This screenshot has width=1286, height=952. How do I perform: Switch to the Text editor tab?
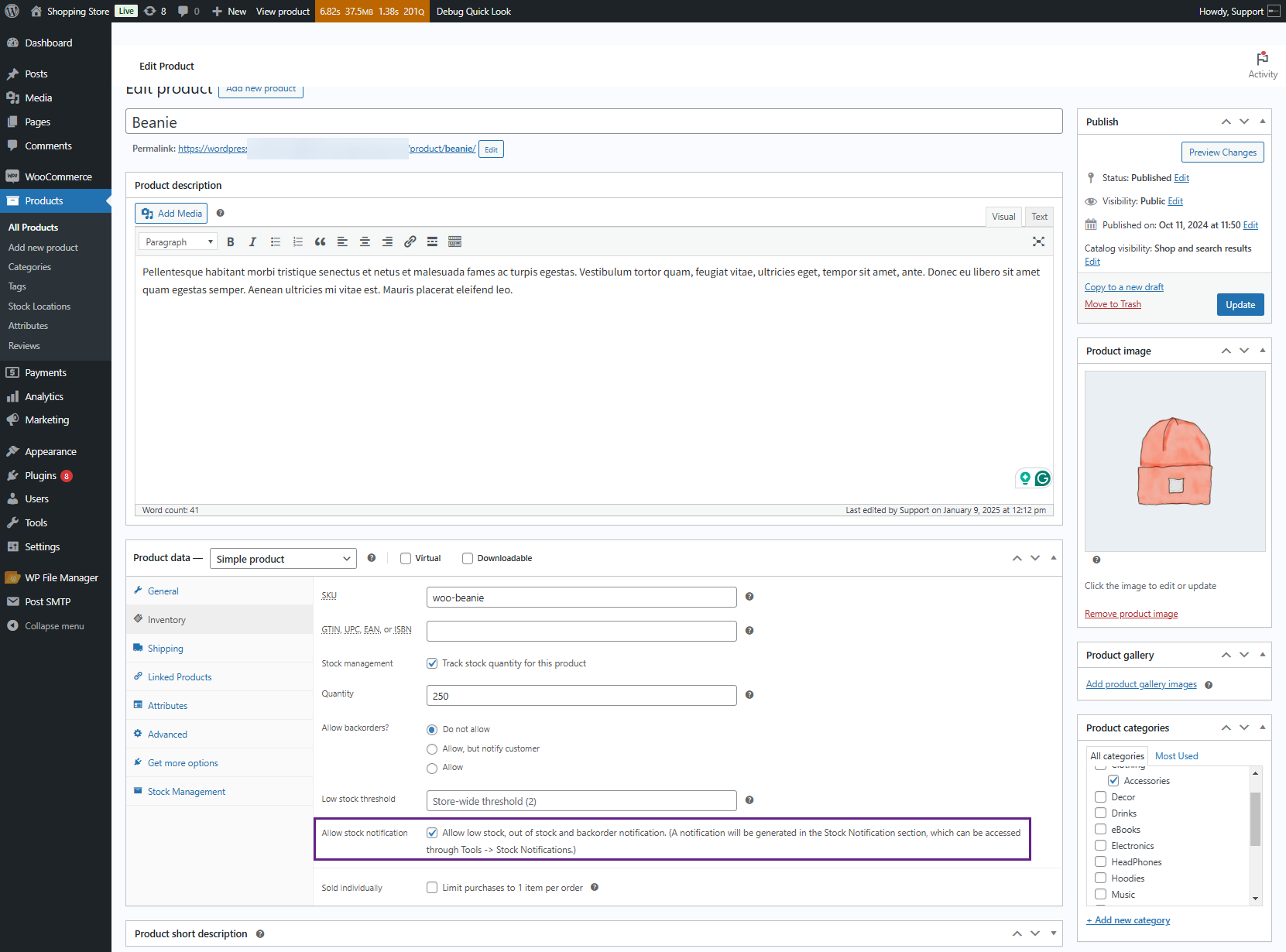(1039, 217)
